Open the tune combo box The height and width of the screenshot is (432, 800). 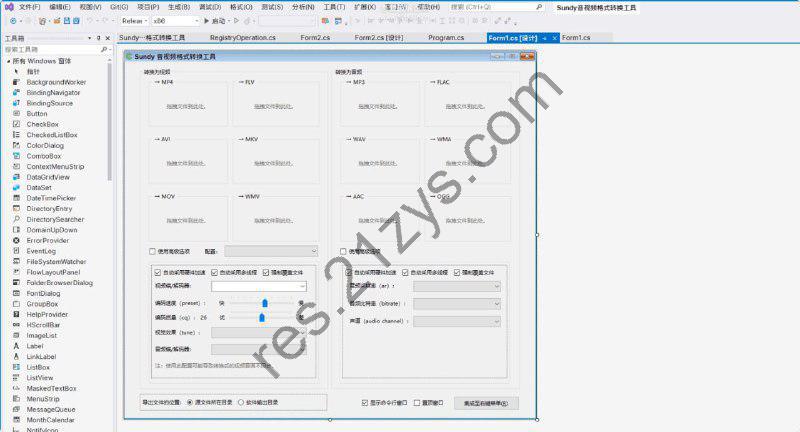click(259, 333)
